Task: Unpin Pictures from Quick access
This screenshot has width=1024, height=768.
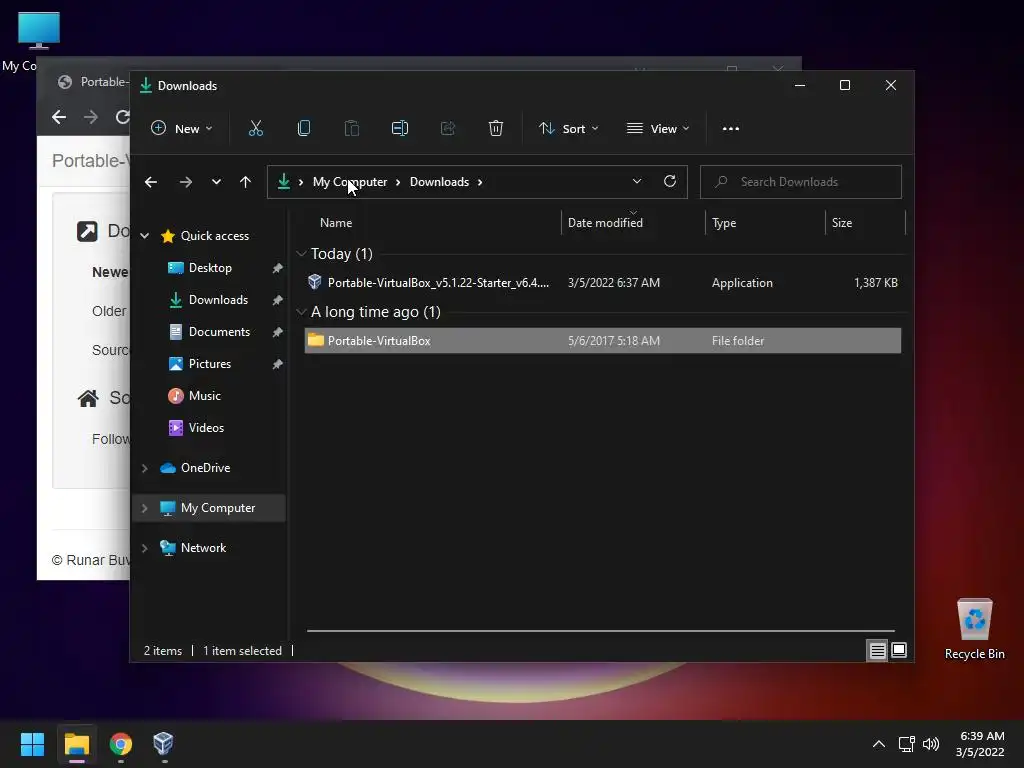Action: point(278,364)
